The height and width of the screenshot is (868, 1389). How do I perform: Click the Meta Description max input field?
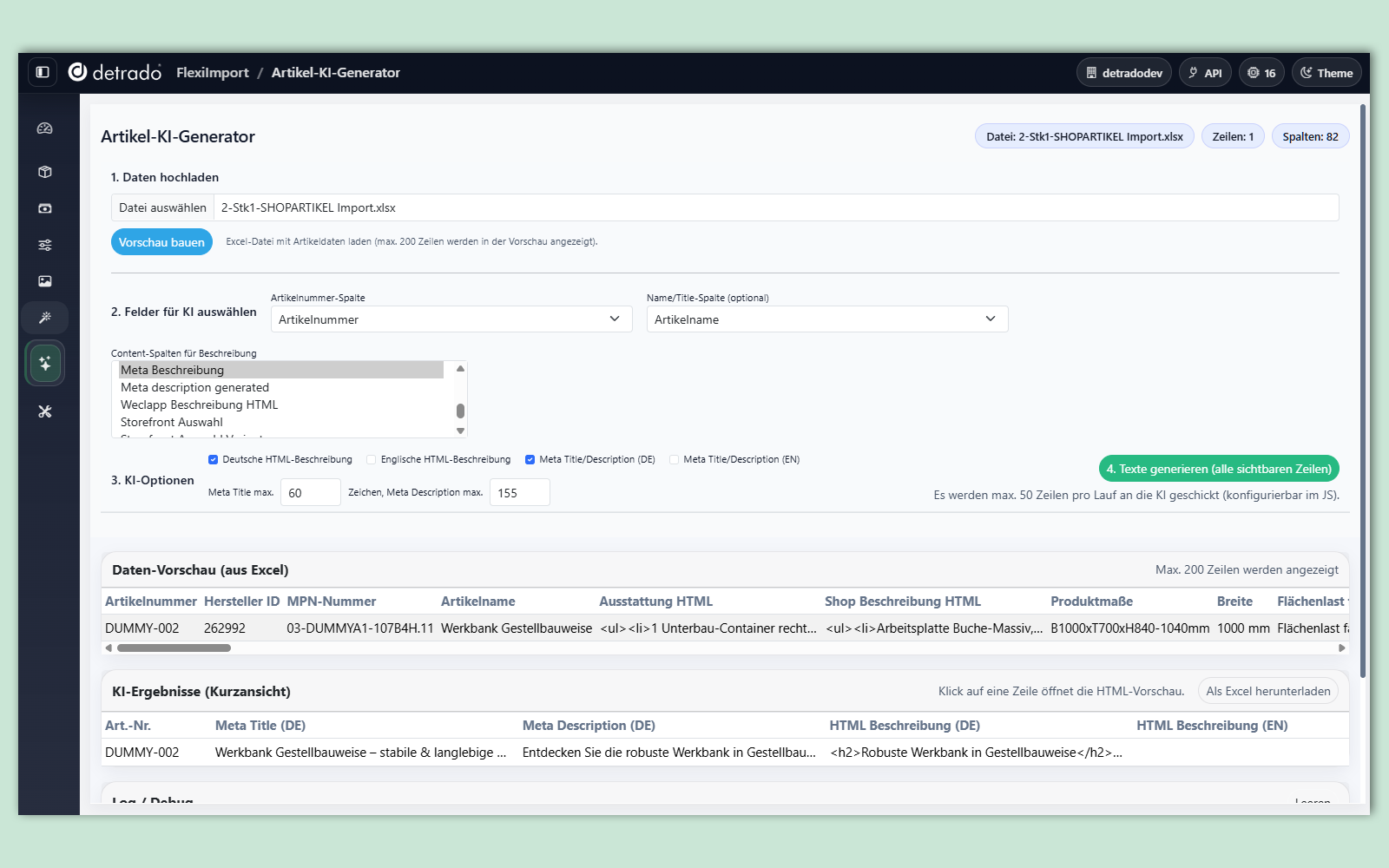pos(519,493)
